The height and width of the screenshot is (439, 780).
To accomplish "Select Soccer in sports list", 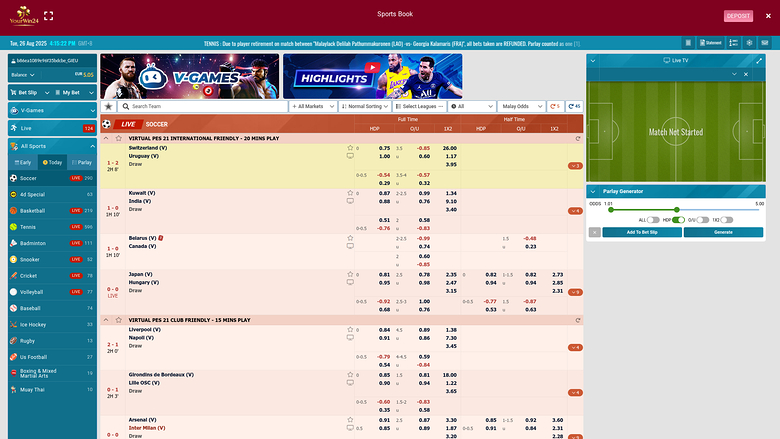I will click(52, 178).
